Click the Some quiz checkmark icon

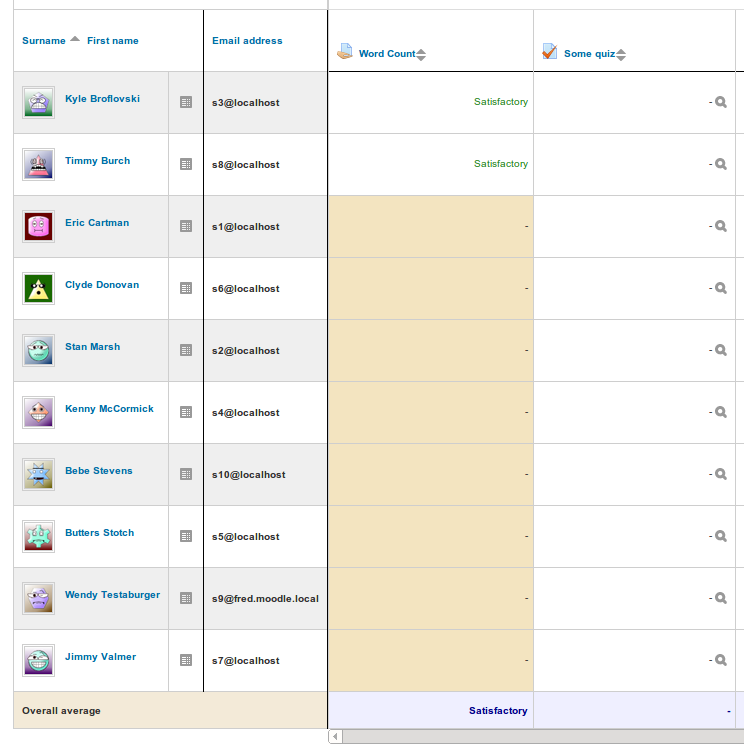(549, 51)
